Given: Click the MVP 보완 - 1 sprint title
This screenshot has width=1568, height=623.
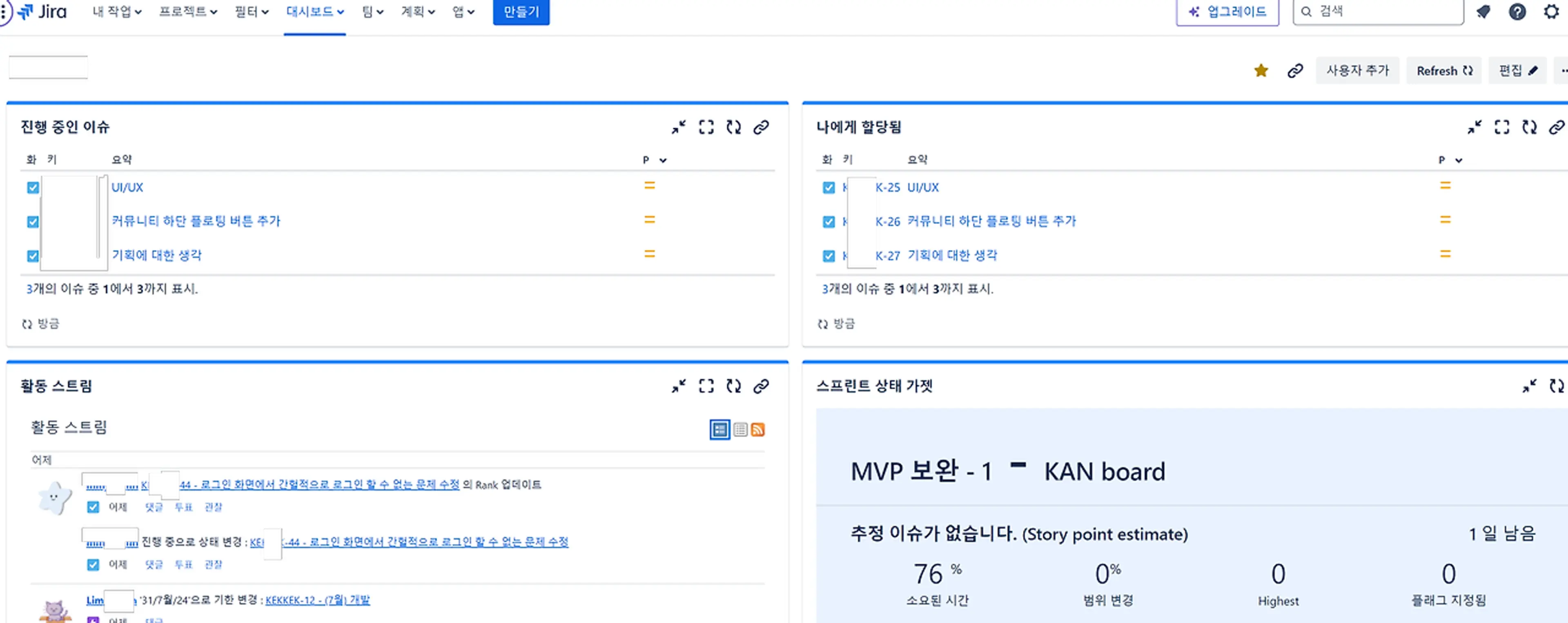Looking at the screenshot, I should [921, 472].
